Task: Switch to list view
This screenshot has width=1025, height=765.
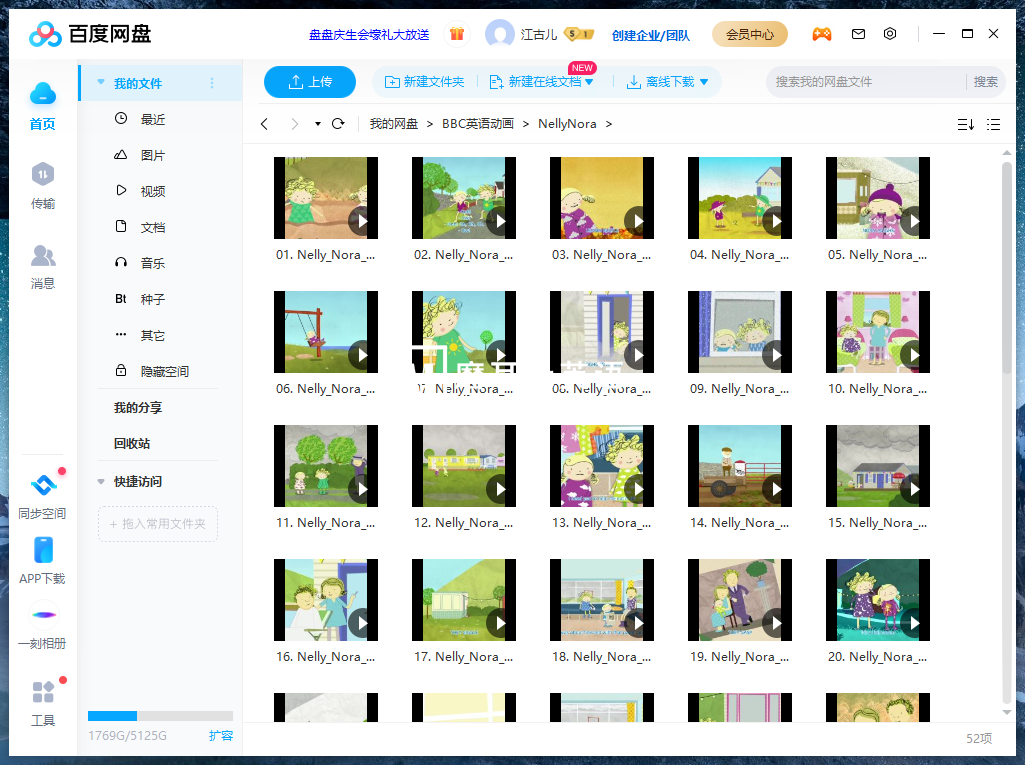Action: coord(993,123)
